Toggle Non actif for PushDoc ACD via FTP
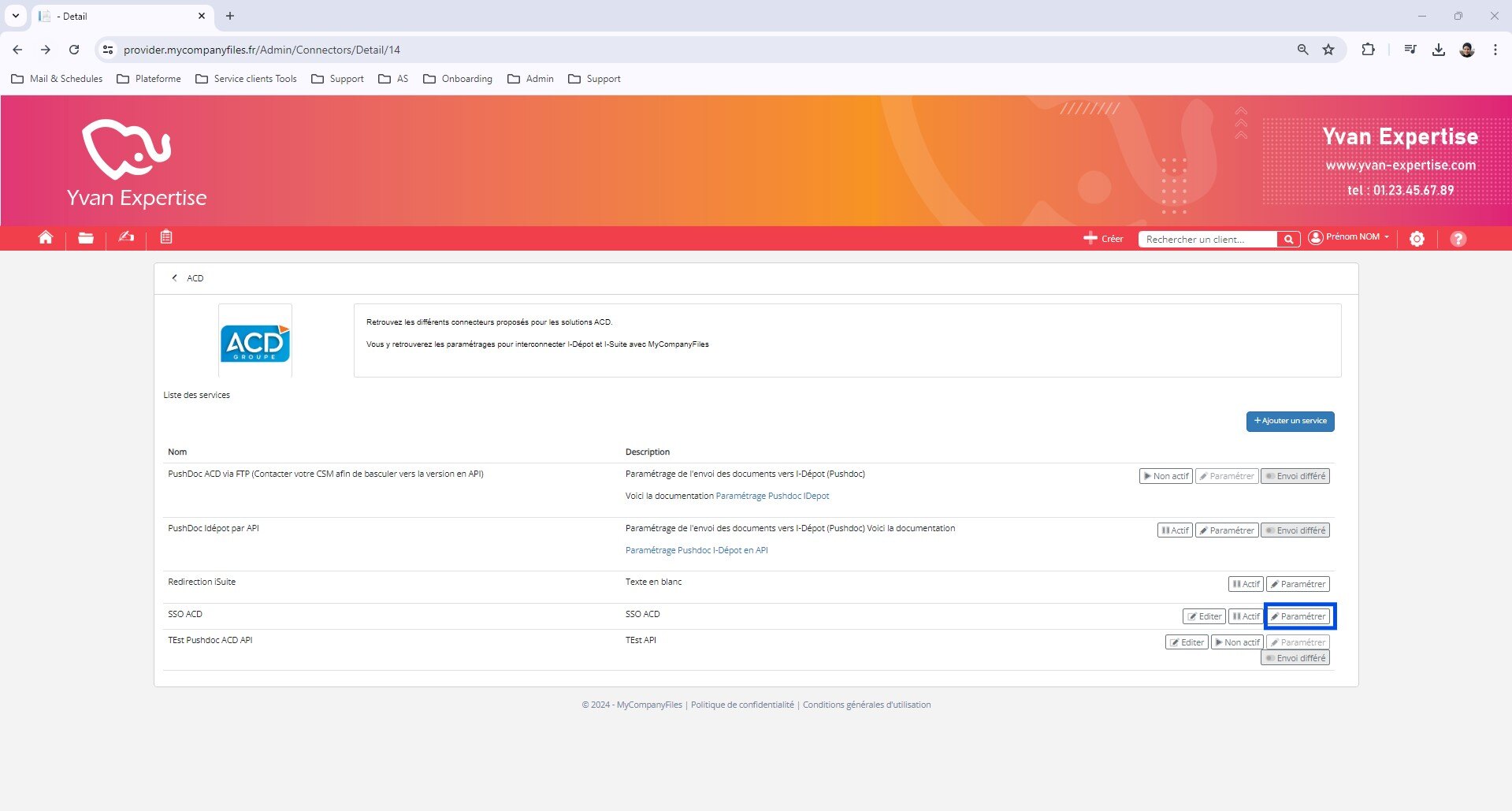Viewport: 1512px width, 811px height. point(1165,476)
